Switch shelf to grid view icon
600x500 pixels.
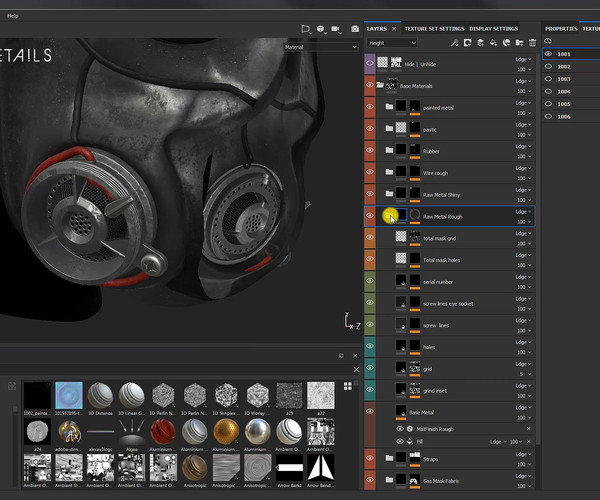(x=347, y=386)
